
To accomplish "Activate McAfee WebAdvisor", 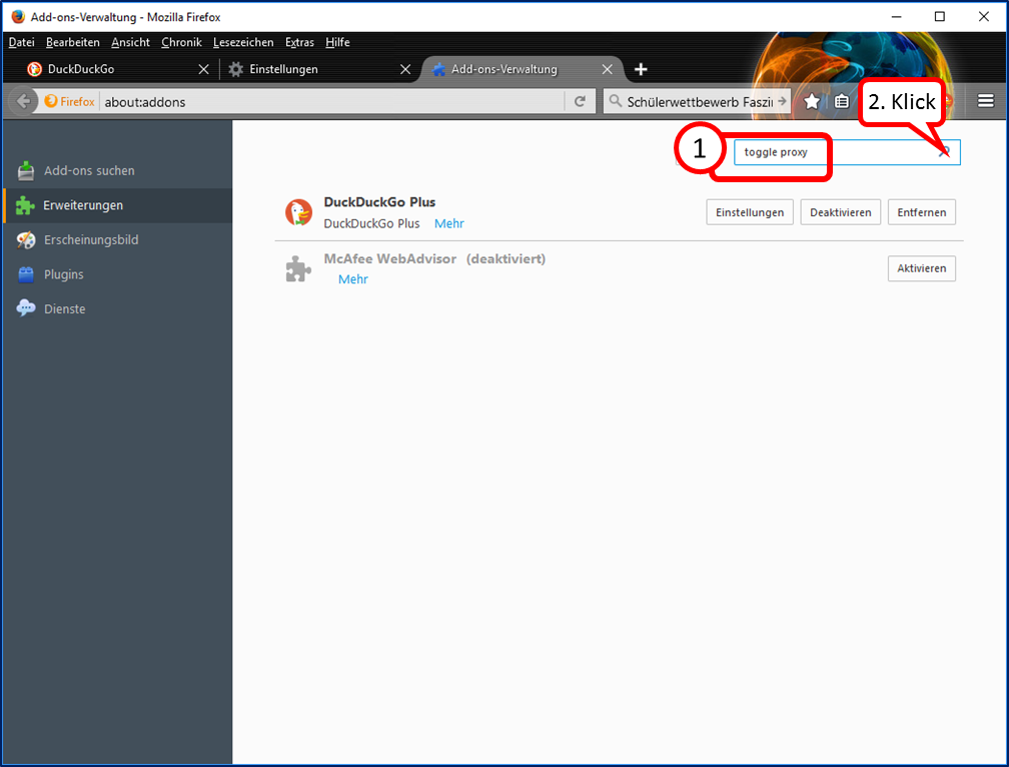I will click(x=921, y=268).
